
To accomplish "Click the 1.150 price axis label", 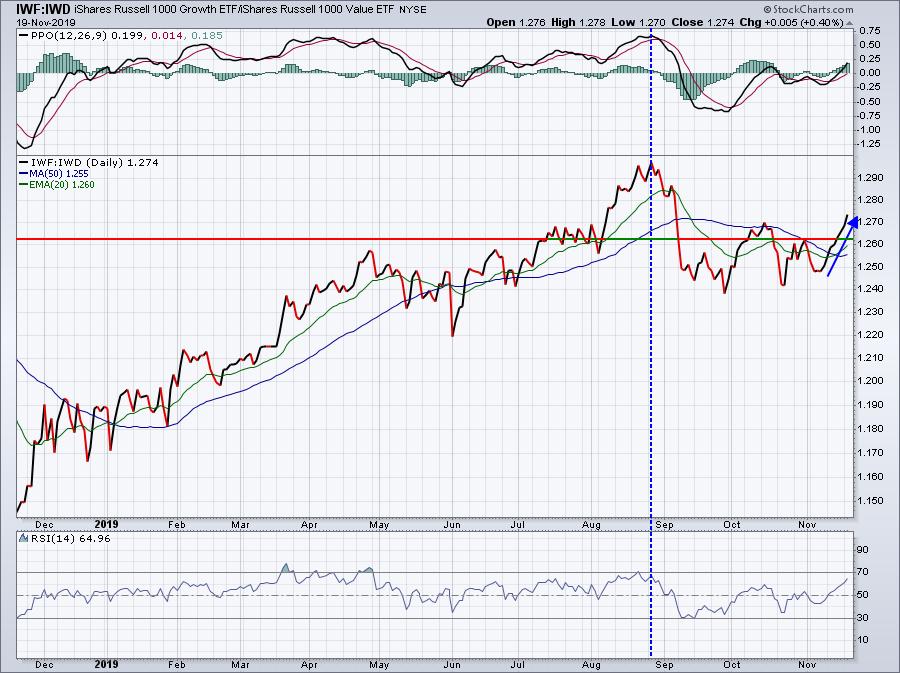I will pos(870,500).
